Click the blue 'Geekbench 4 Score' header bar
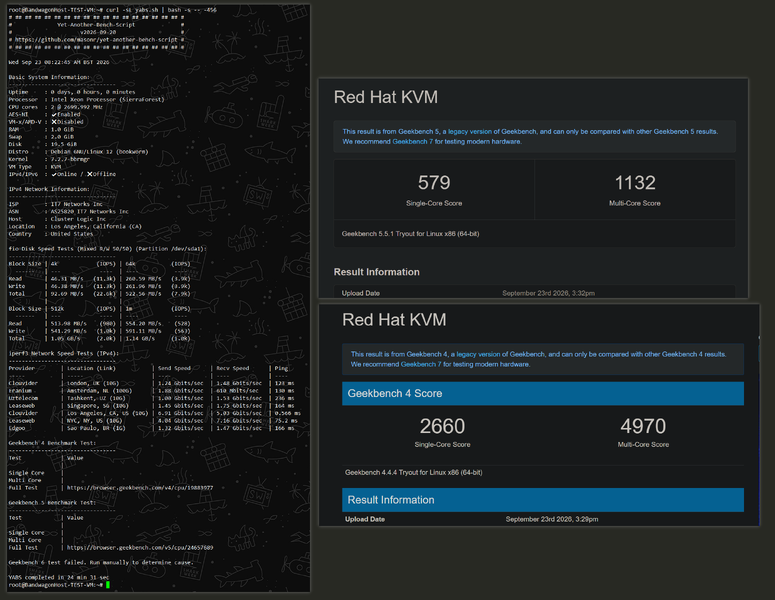The width and height of the screenshot is (775, 600). 543,393
